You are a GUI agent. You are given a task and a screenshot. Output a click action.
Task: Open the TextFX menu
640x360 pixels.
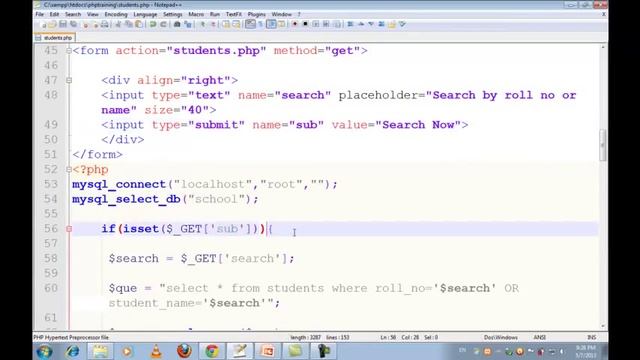tap(234, 14)
